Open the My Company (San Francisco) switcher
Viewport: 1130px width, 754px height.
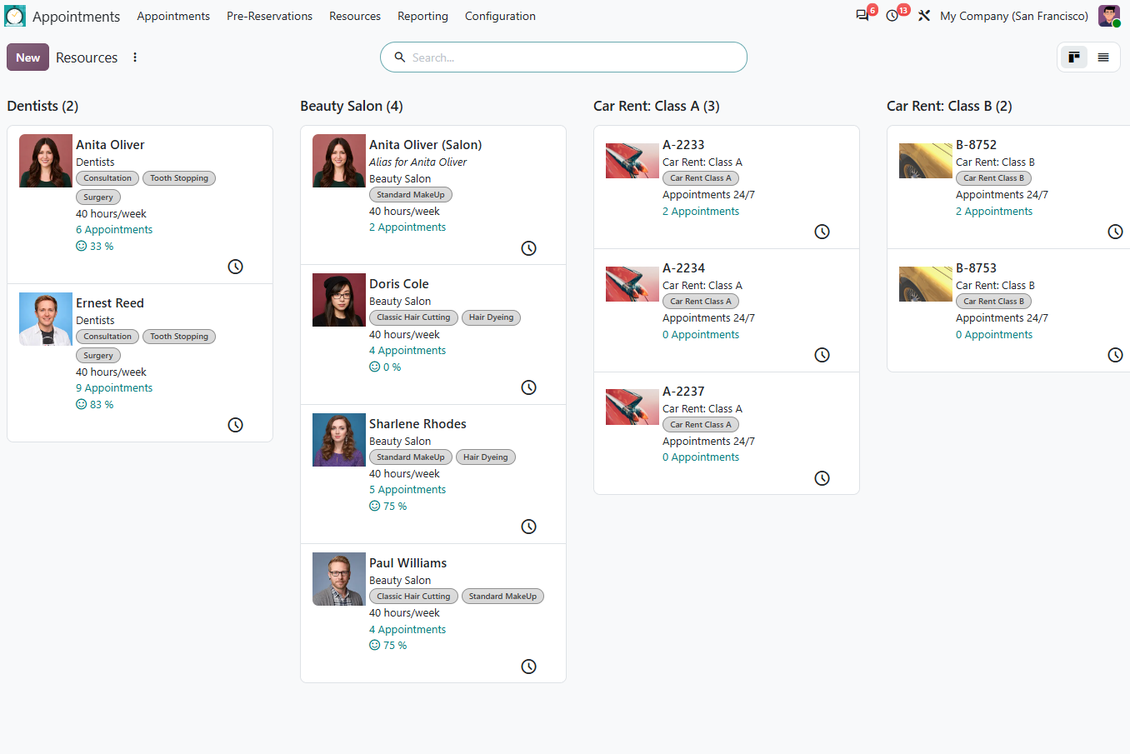pos(1014,16)
